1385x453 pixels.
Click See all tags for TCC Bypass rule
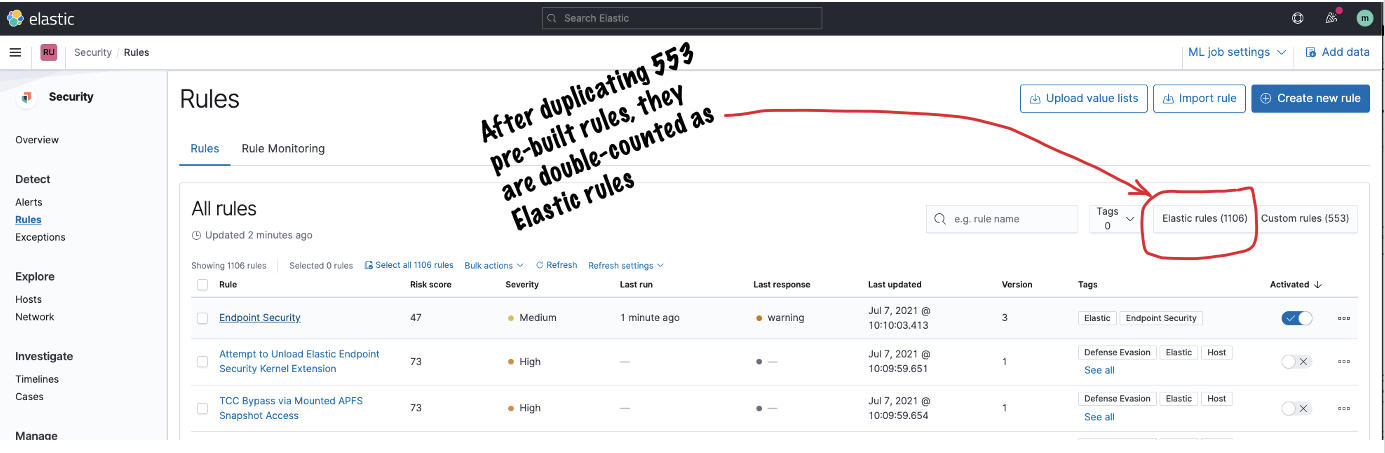[x=1099, y=417]
